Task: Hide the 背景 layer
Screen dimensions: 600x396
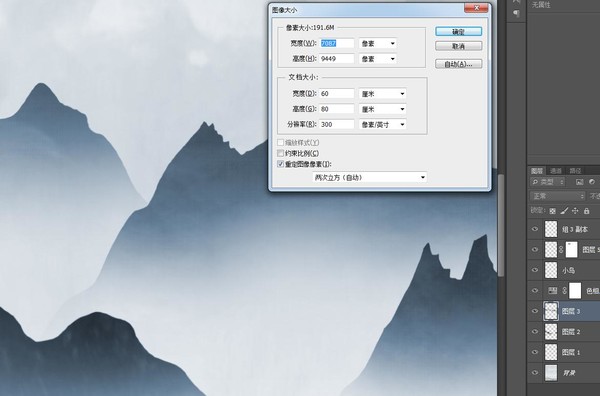Action: pyautogui.click(x=535, y=373)
